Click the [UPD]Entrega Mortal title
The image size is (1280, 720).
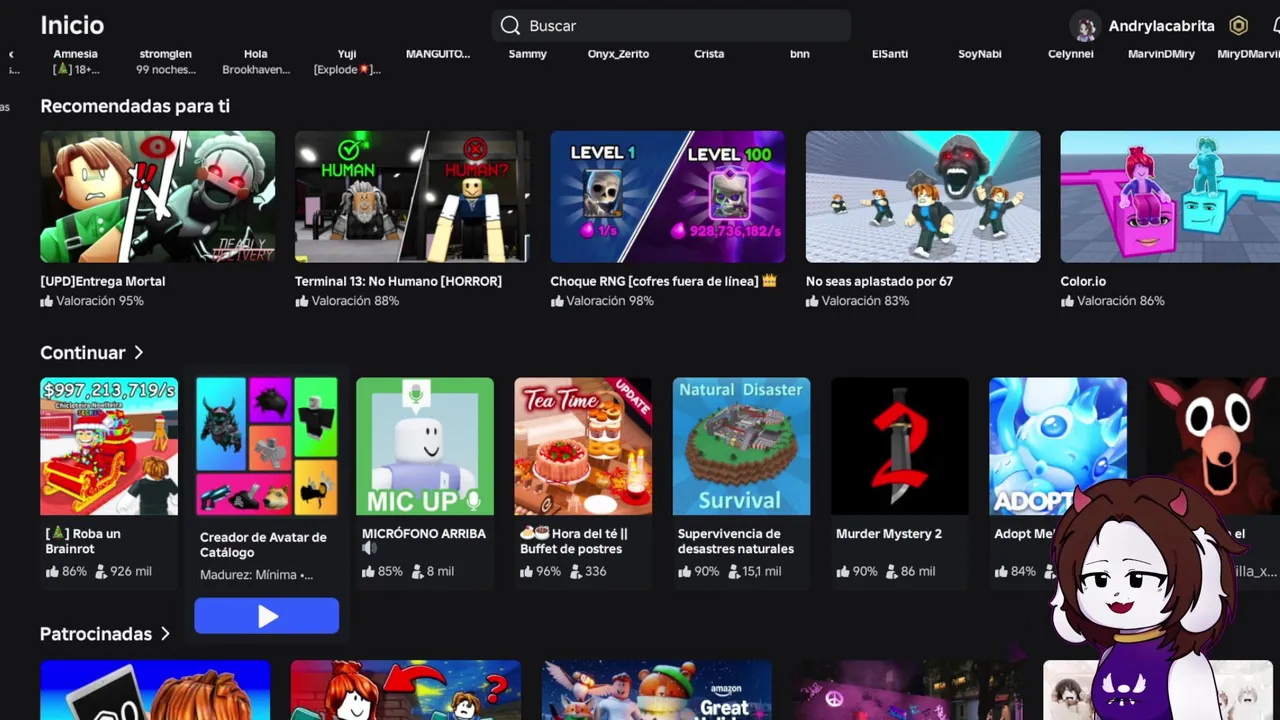103,281
